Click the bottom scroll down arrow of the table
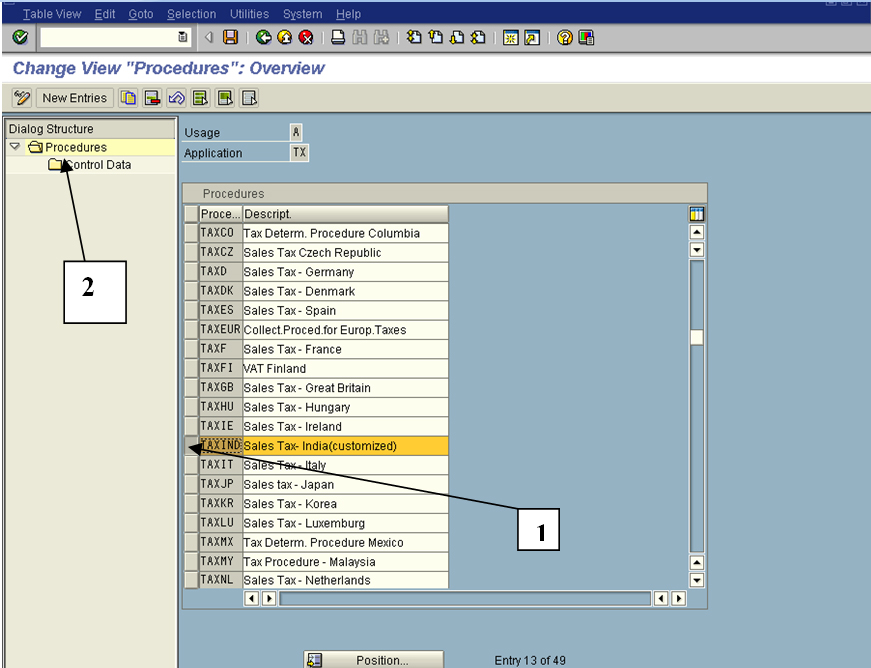The height and width of the screenshot is (668, 871). [x=697, y=580]
